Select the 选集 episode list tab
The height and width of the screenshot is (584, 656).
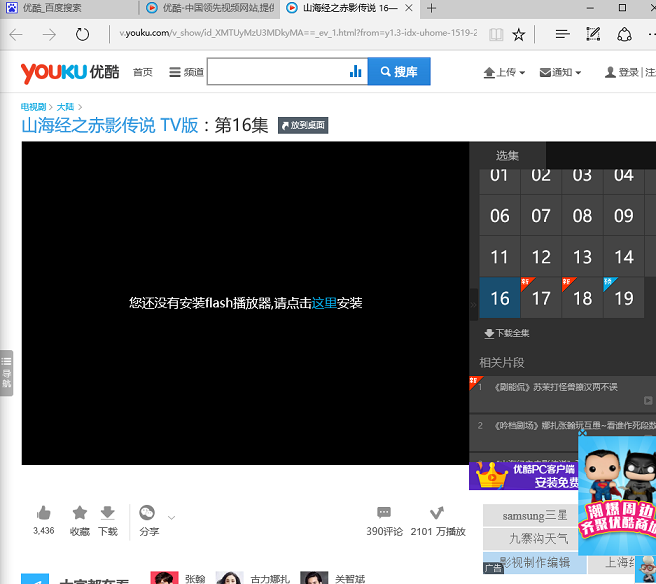coord(507,155)
